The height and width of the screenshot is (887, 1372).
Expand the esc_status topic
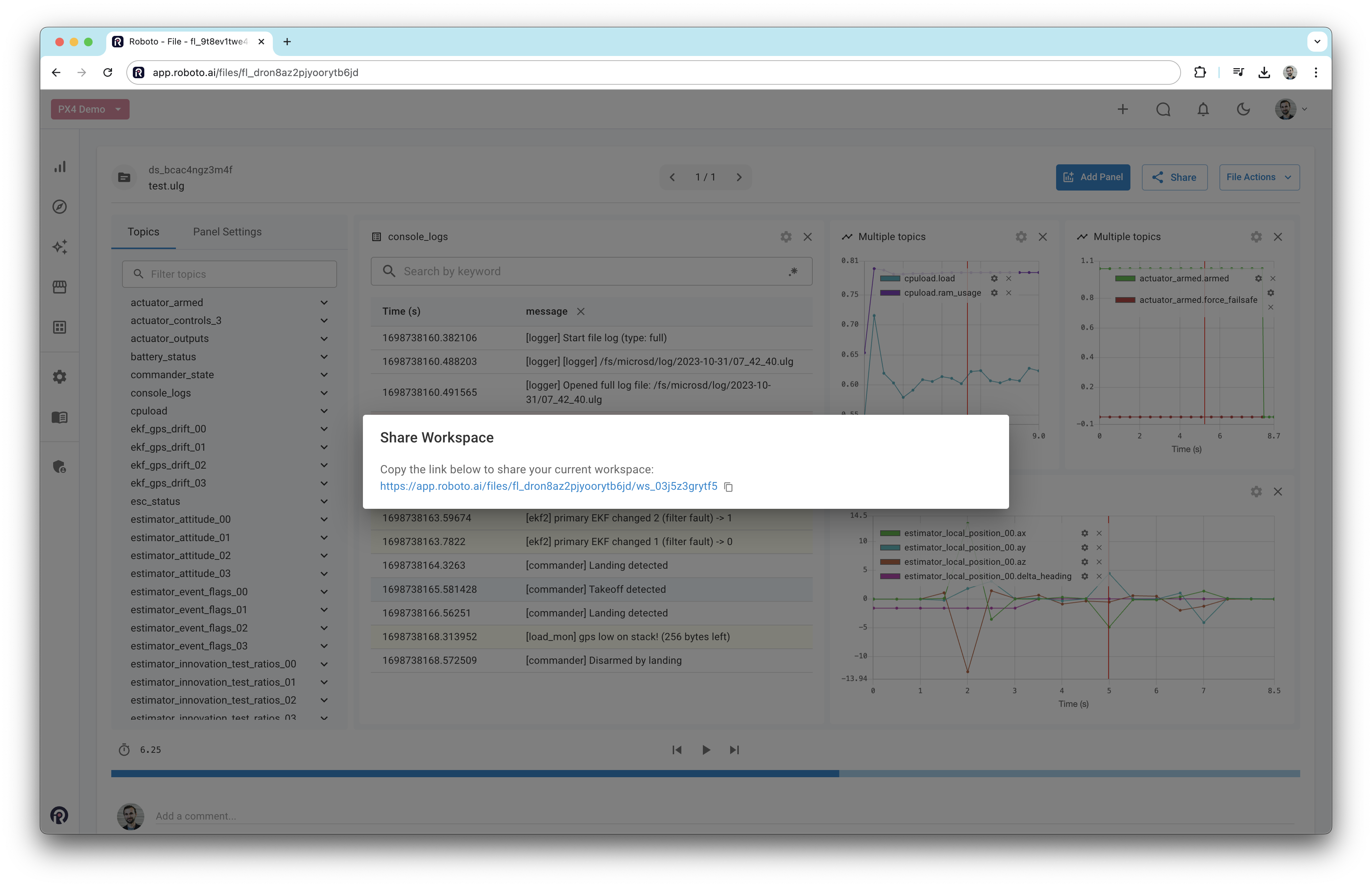tap(324, 502)
